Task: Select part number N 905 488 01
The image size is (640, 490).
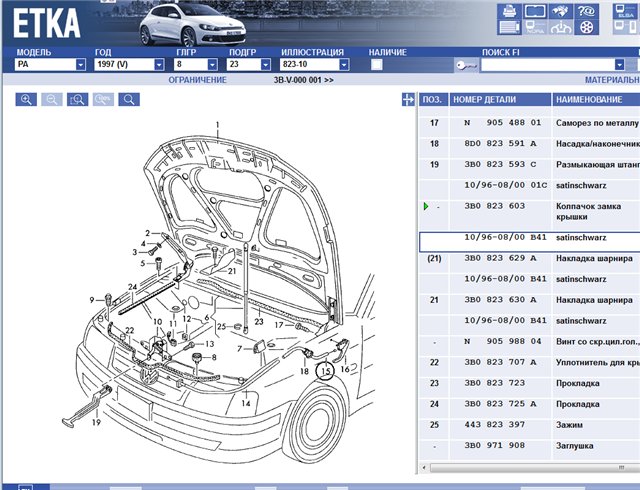Action: (x=502, y=122)
